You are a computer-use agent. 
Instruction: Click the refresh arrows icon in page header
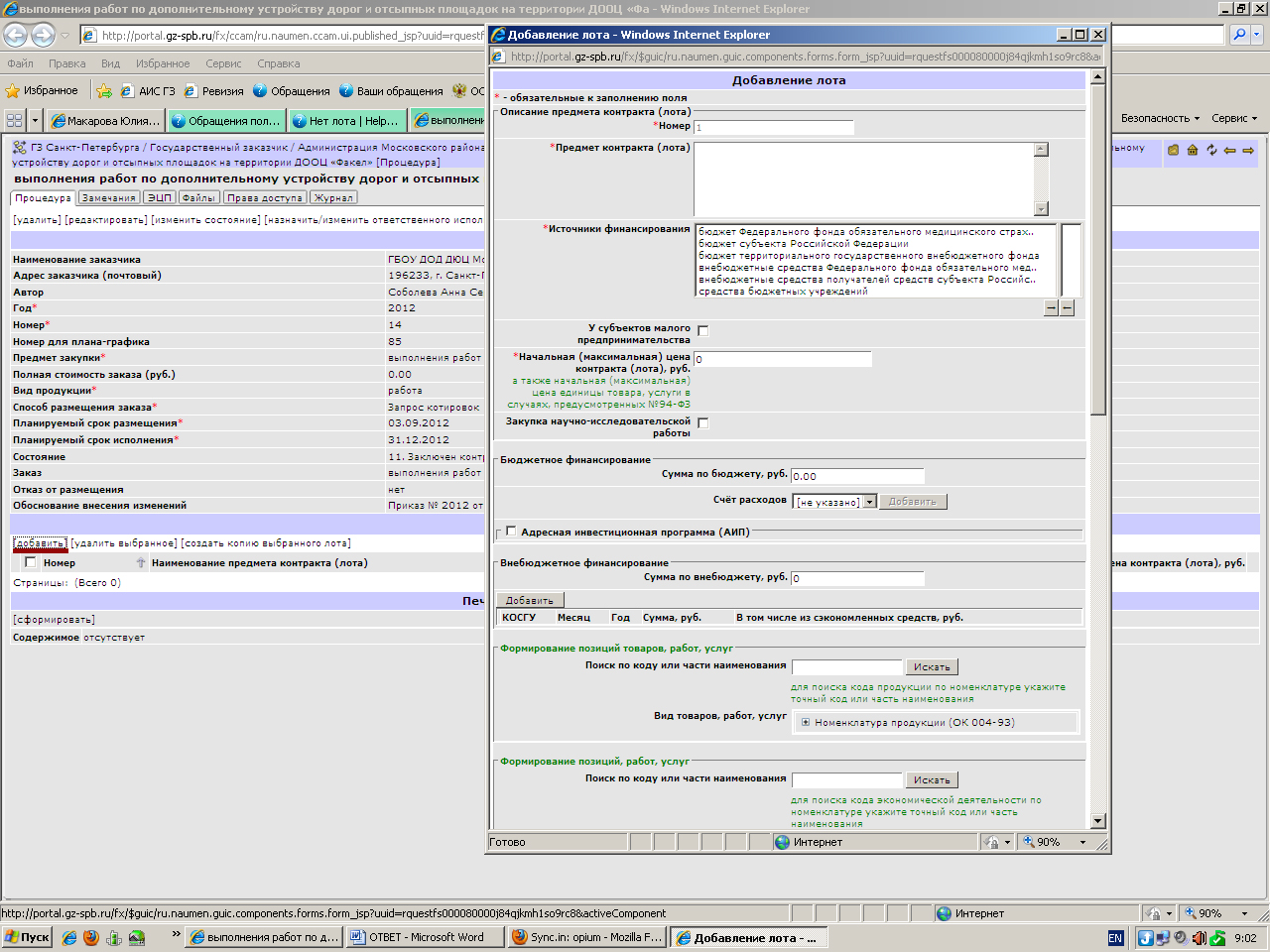pos(1211,151)
